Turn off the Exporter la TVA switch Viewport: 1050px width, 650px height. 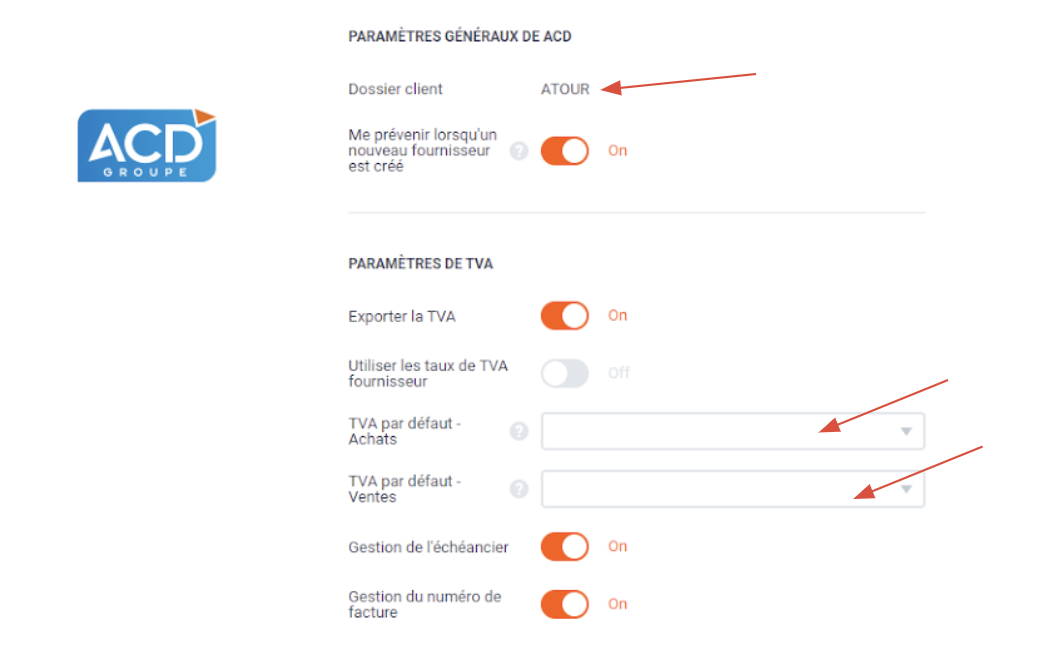click(565, 315)
